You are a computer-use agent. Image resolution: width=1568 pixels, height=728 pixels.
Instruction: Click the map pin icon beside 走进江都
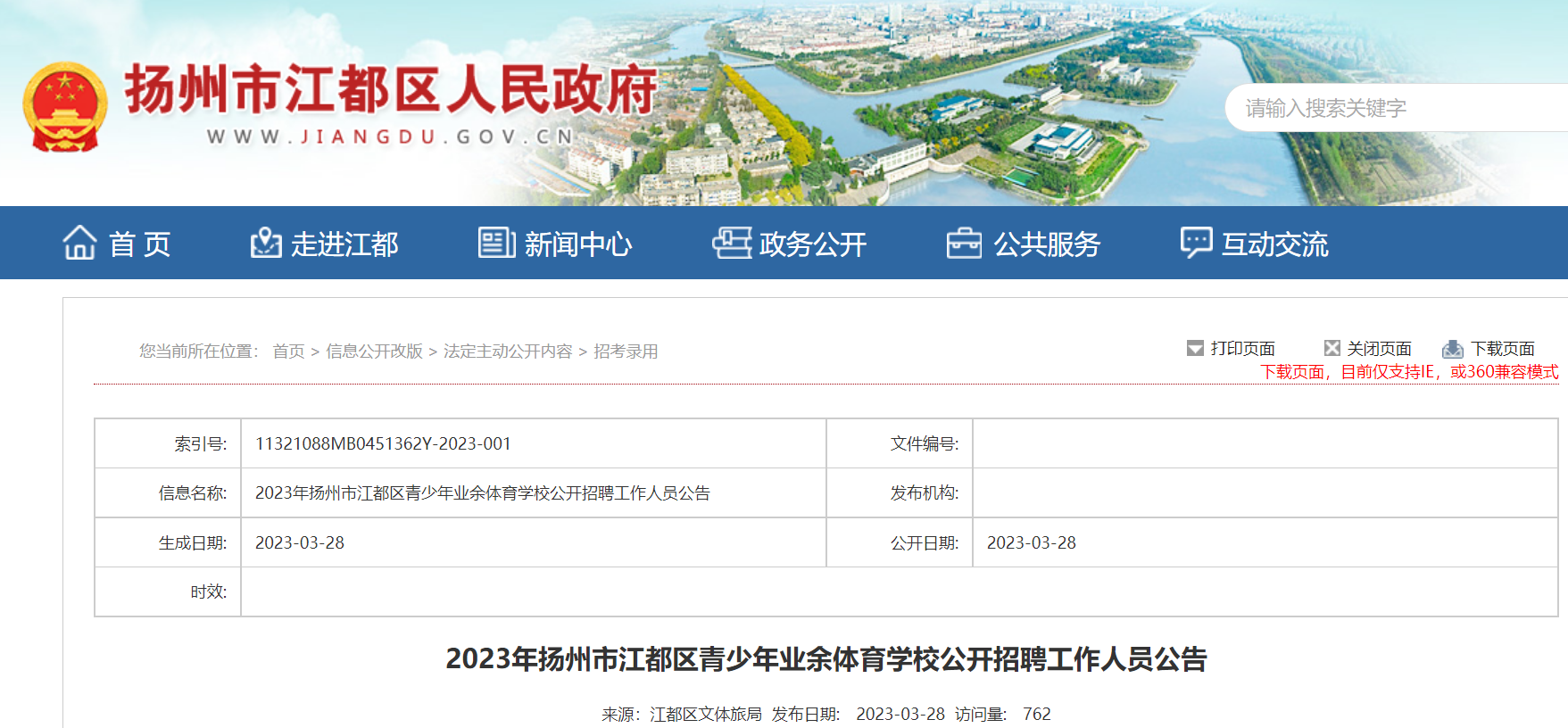click(266, 243)
